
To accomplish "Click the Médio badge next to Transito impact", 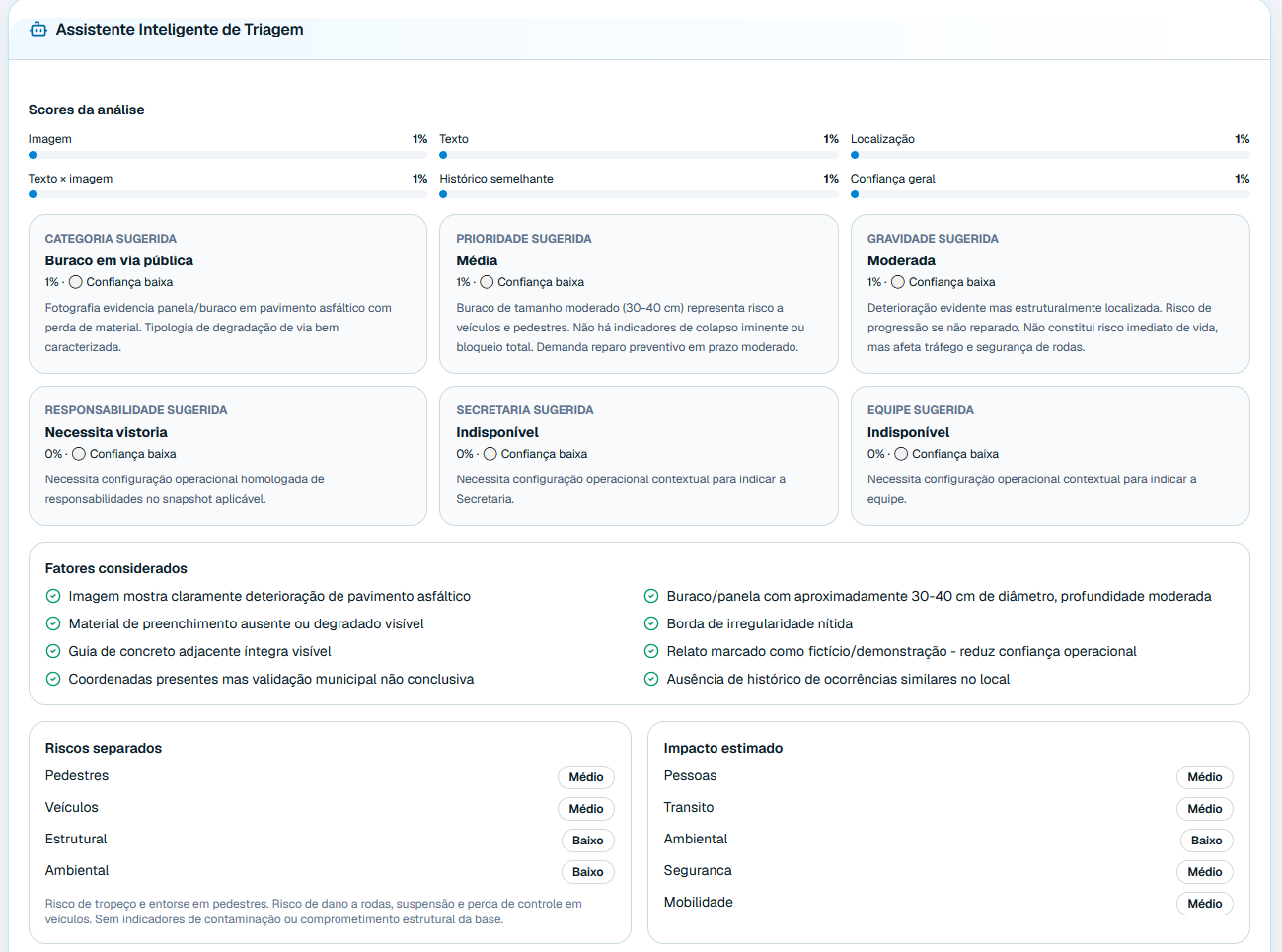I will coord(1204,809).
